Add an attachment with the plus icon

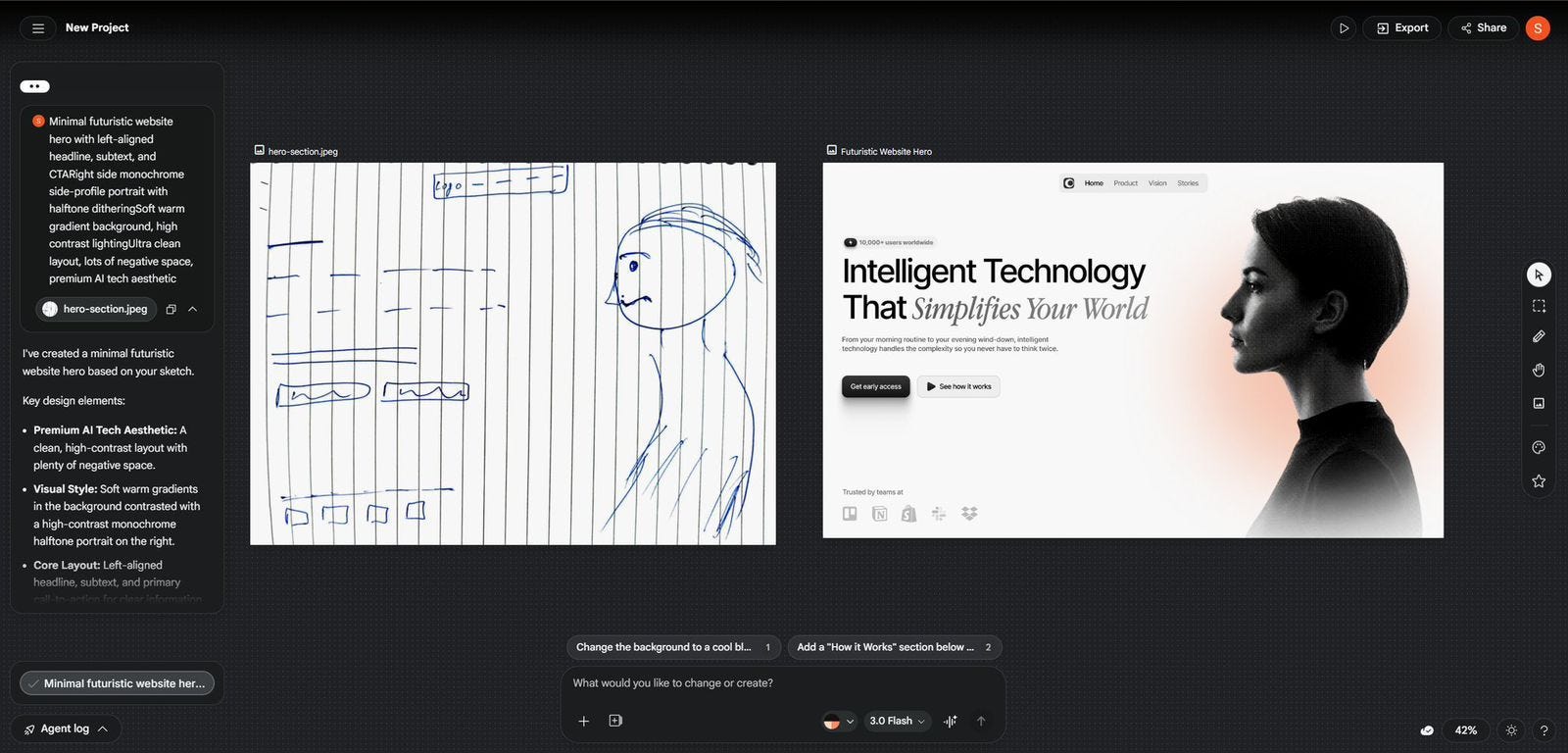point(583,721)
